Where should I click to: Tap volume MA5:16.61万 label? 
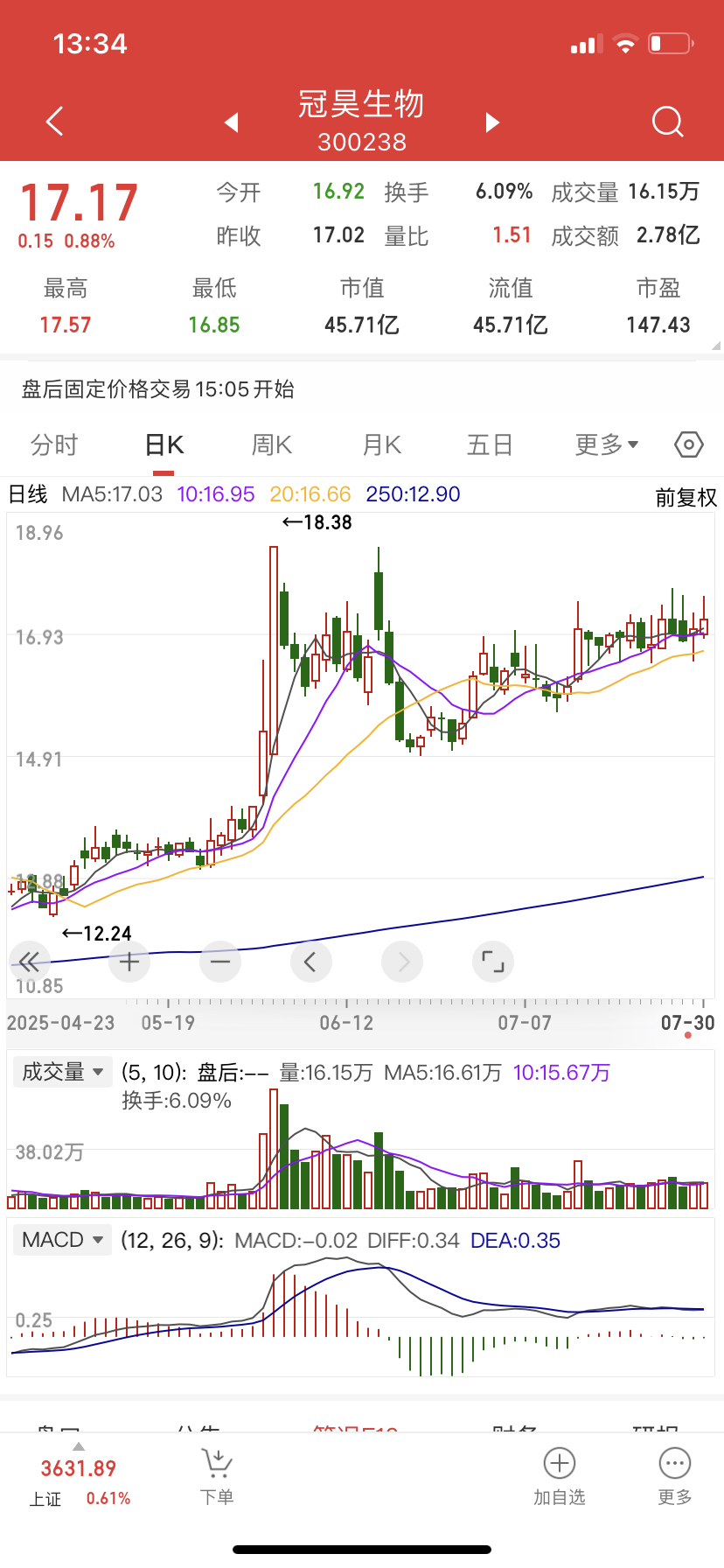point(442,1073)
